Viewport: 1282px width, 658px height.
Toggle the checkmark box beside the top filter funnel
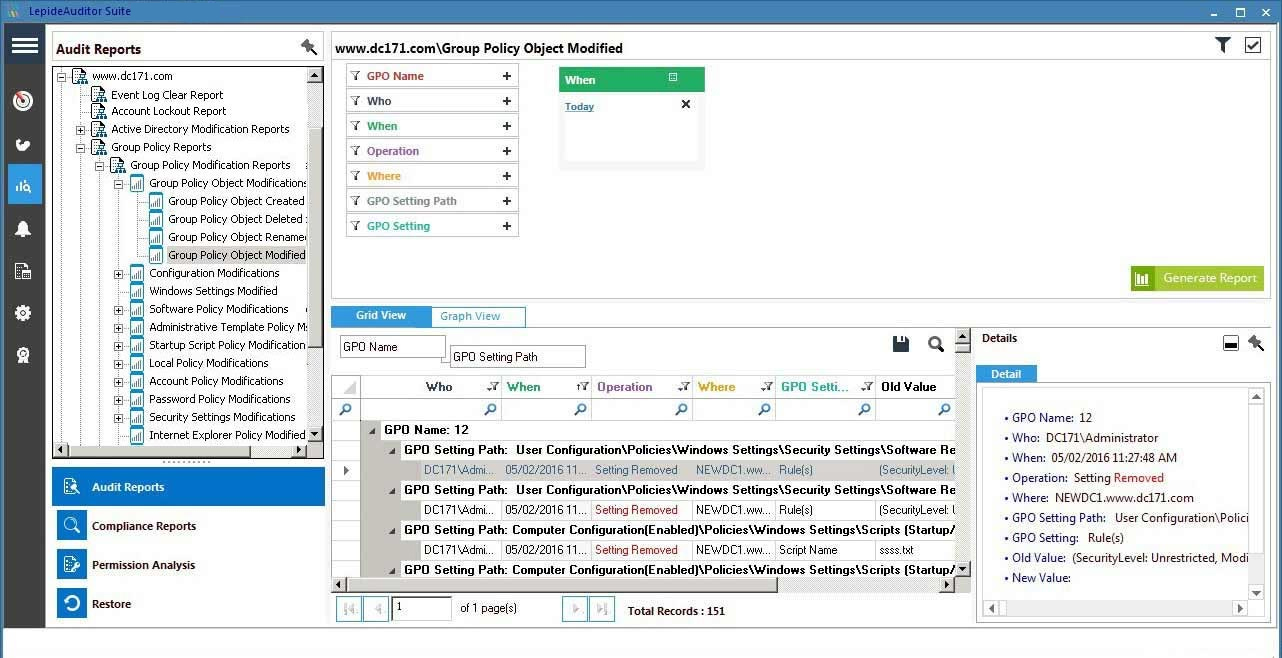1252,45
